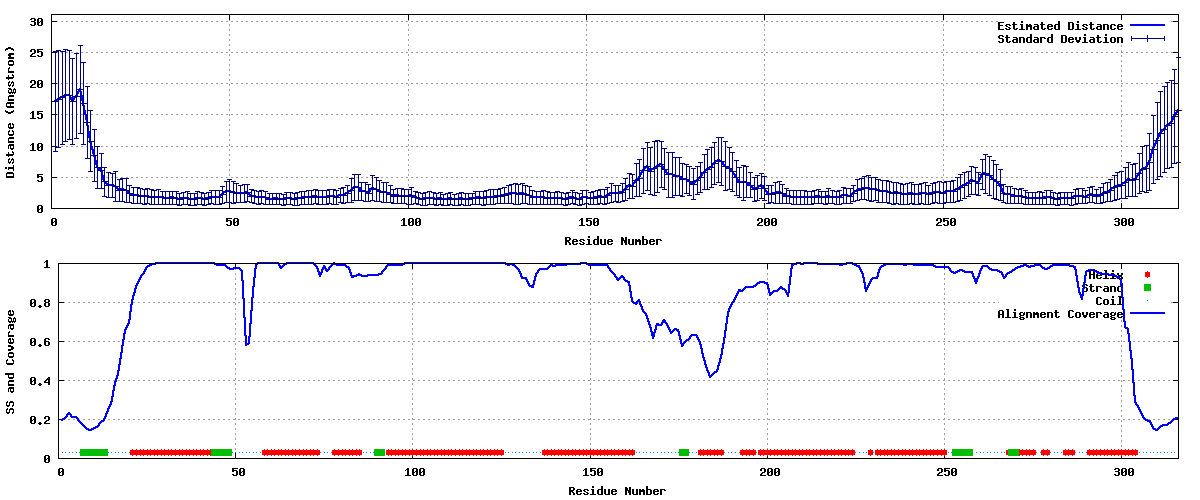Viewport: 1200px width, 500px height.
Task: Click the lower chart's Residue Number axis title
Action: (x=617, y=491)
